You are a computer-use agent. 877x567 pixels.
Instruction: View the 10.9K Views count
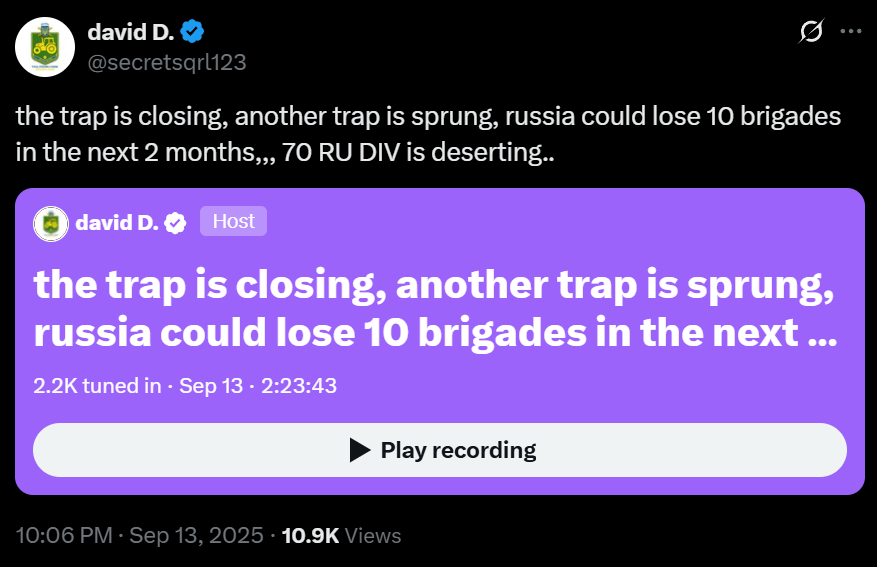341,536
